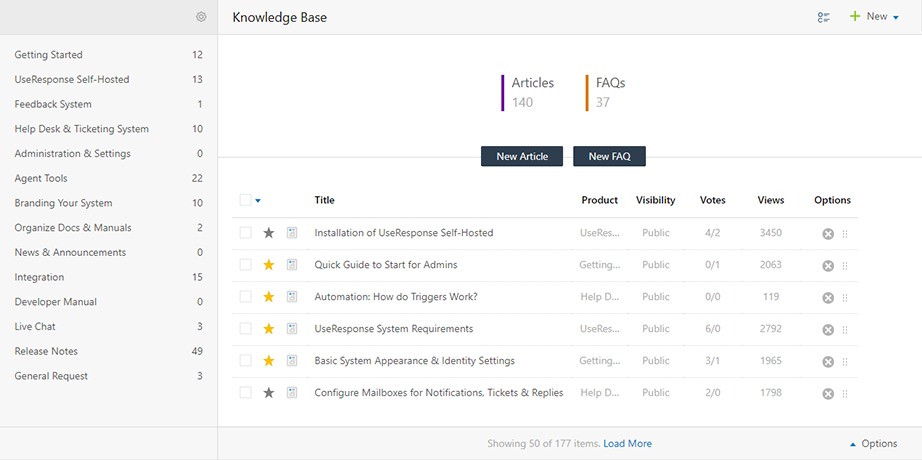Click drag handle on System Requirements row
Screen dimensions: 922x460
point(845,330)
